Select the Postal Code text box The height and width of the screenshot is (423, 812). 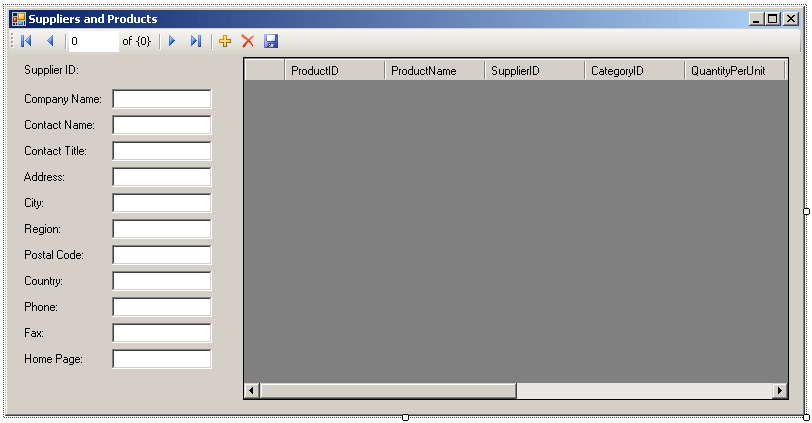click(x=162, y=255)
